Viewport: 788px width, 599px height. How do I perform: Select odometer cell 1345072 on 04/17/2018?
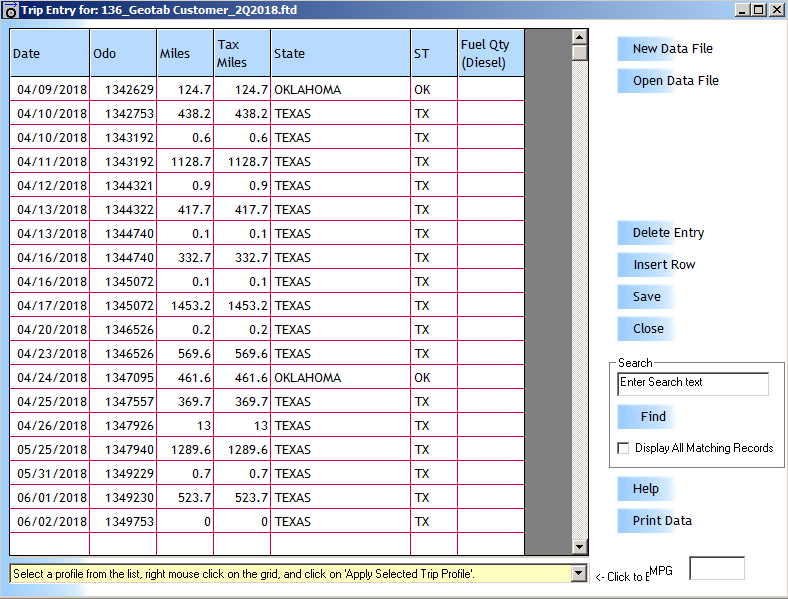coord(123,306)
